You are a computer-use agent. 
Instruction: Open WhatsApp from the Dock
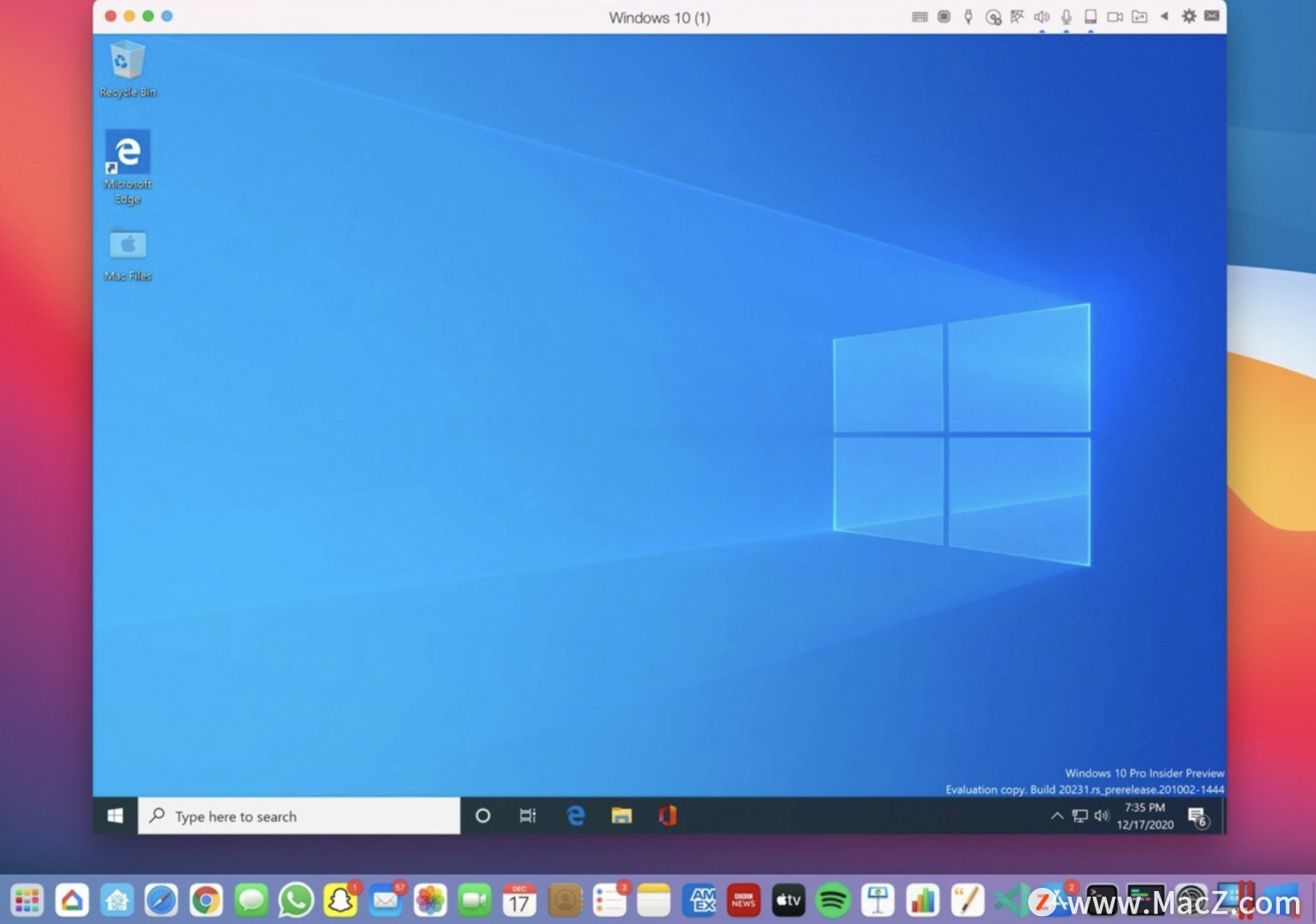tap(296, 901)
